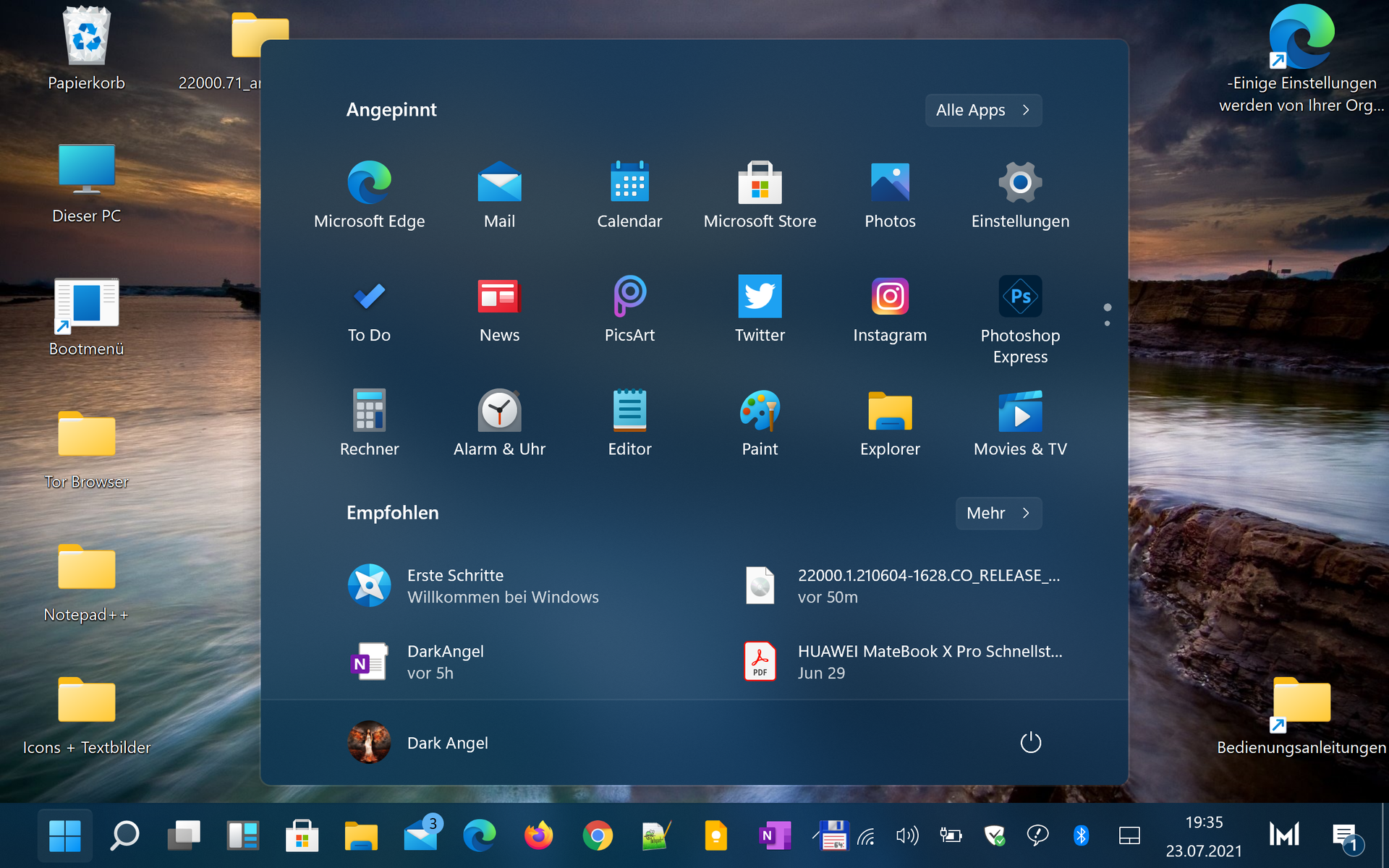Open File Explorer from the taskbar
The width and height of the screenshot is (1389, 868).
point(362,836)
